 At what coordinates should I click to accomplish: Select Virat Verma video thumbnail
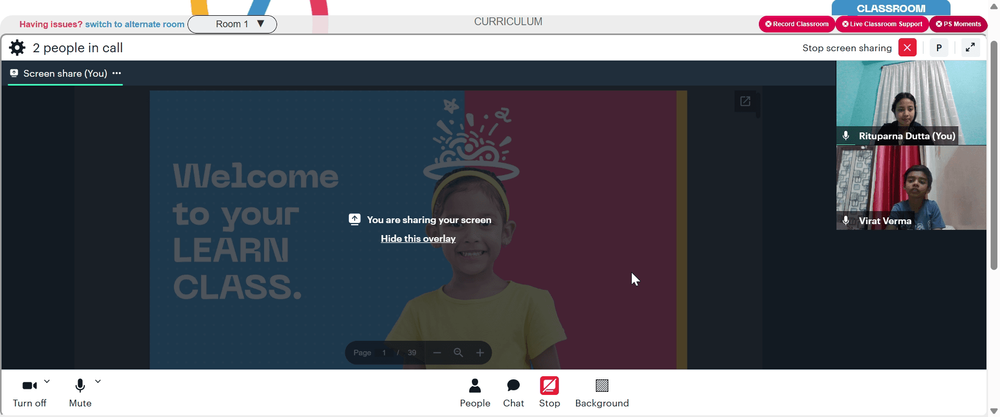pos(911,187)
